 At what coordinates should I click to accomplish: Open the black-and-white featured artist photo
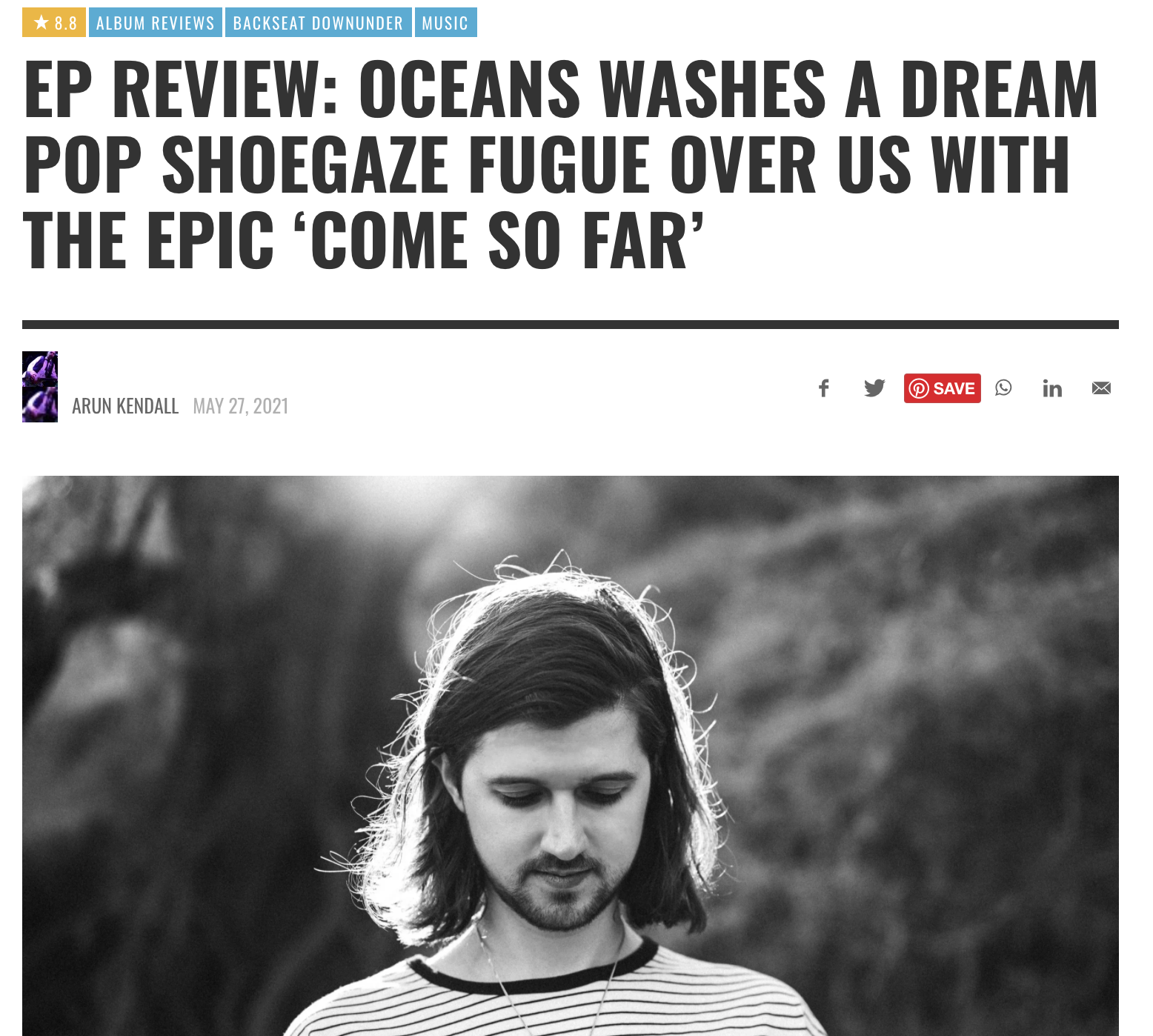pyautogui.click(x=571, y=756)
